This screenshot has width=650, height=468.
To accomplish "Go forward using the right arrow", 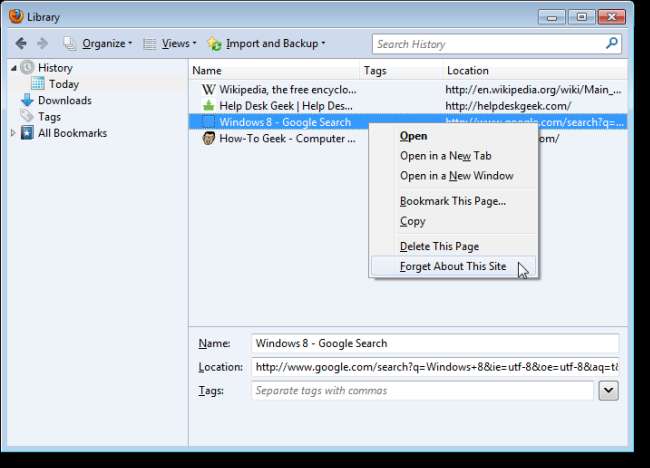I will 42,43.
